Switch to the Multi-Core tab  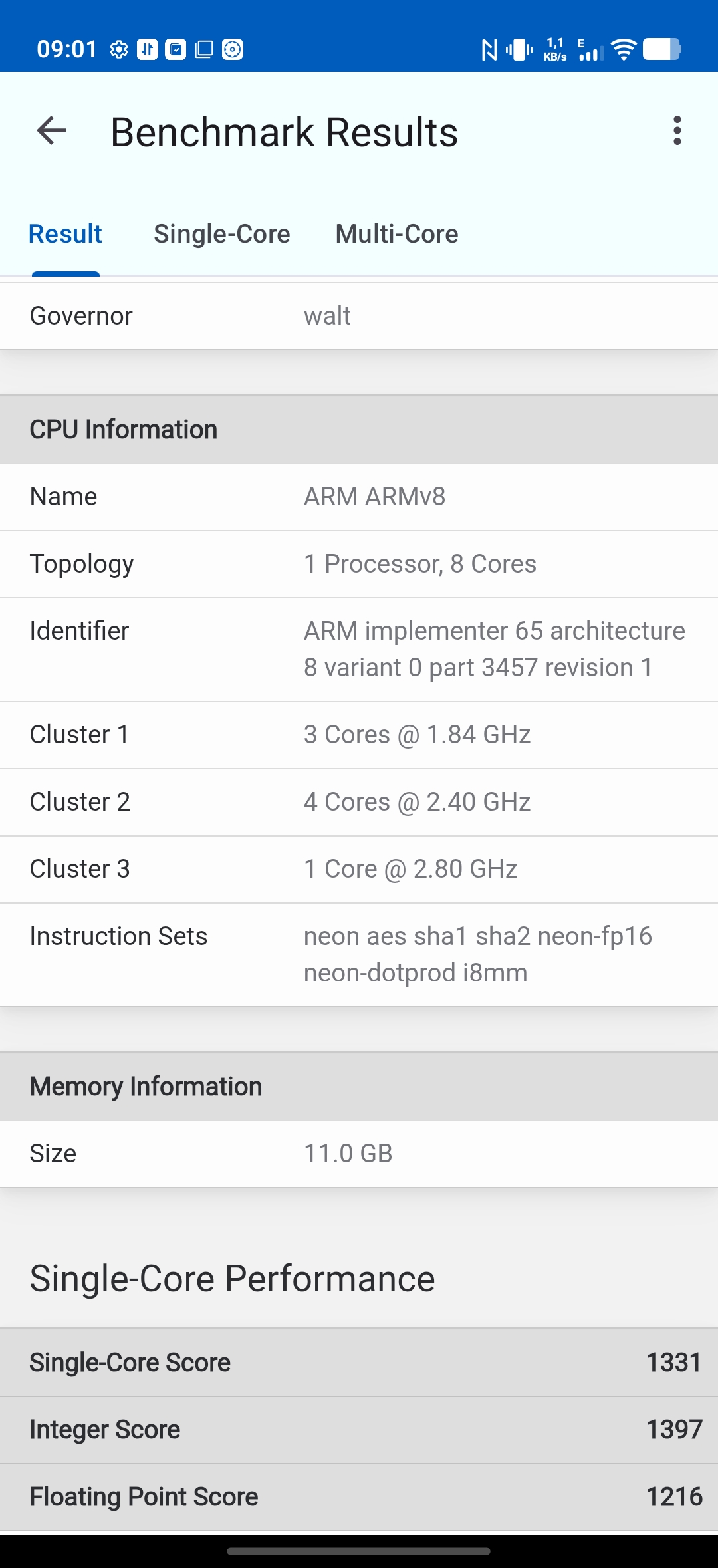pos(397,234)
